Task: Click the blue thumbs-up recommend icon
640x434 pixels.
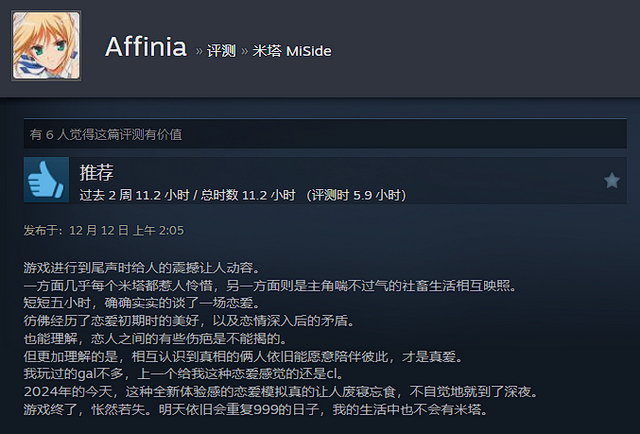Action: tap(46, 180)
